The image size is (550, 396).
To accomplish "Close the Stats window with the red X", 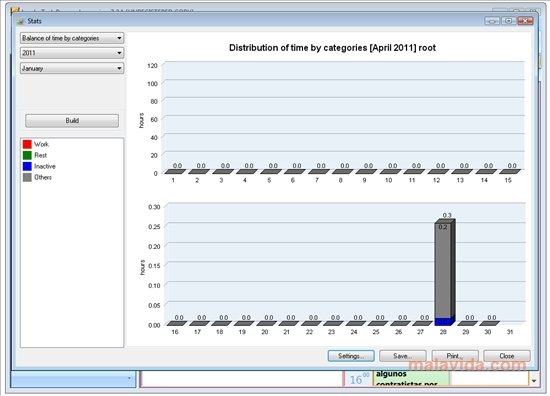I will coord(525,21).
